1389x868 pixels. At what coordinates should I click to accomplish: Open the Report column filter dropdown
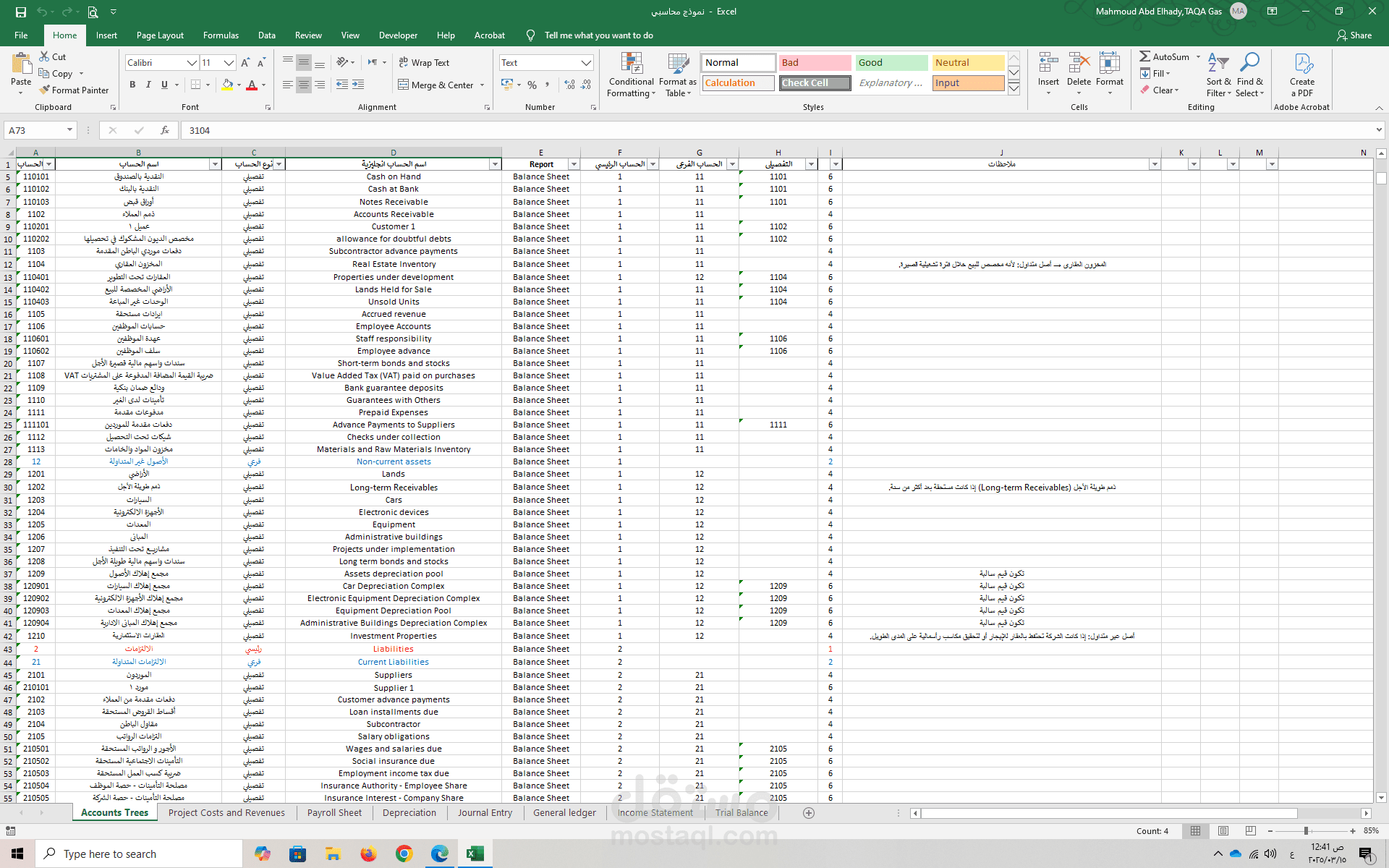coord(574,164)
